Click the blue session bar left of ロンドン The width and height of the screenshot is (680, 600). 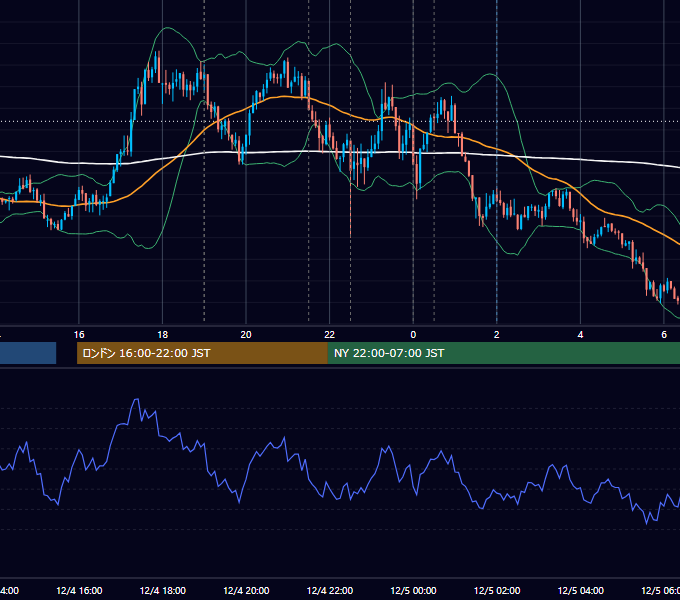pos(28,353)
